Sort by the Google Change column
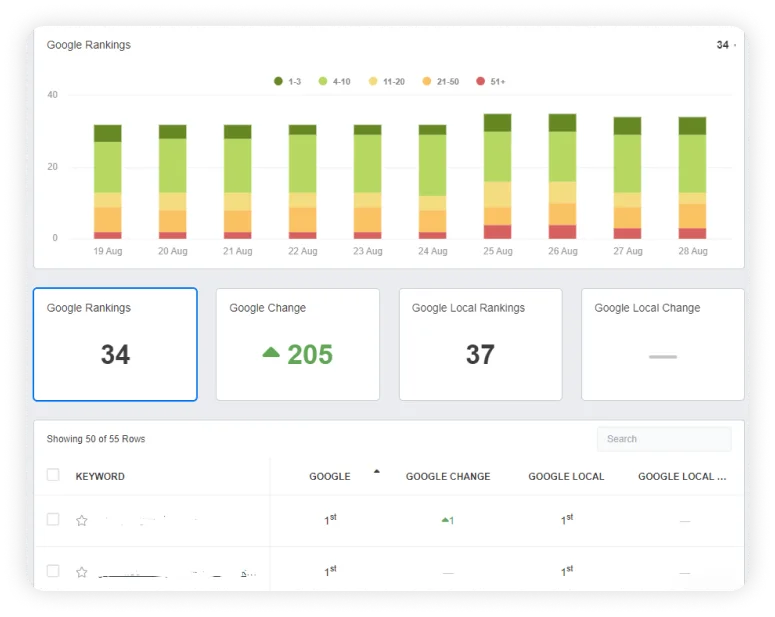This screenshot has height=617, width=775. point(447,476)
